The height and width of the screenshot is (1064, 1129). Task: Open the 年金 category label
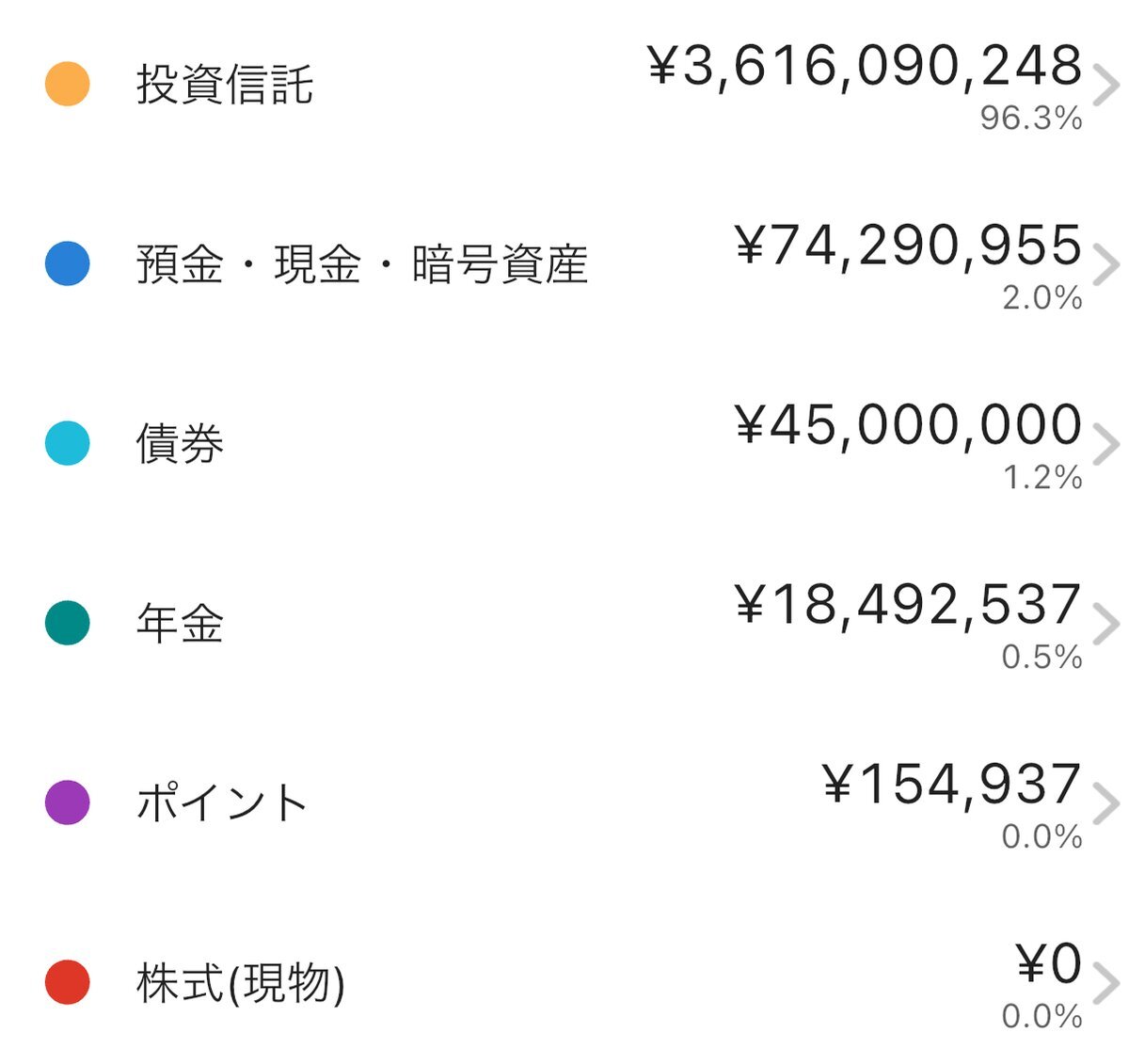(180, 623)
